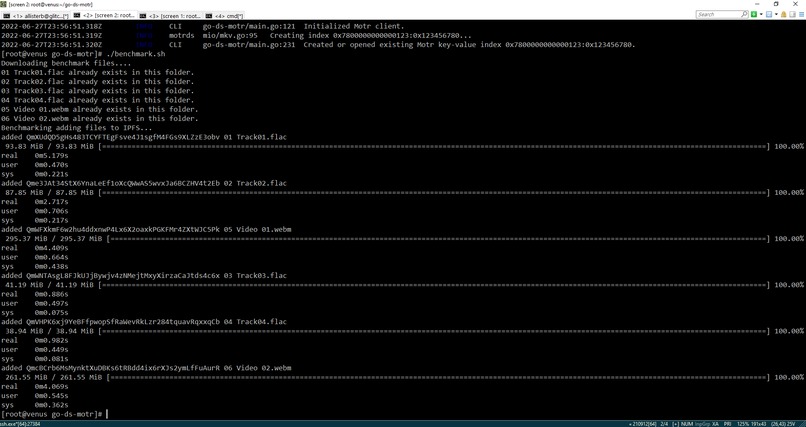Click the [+] new console status bar button
The image size is (806, 427).
coord(675,424)
